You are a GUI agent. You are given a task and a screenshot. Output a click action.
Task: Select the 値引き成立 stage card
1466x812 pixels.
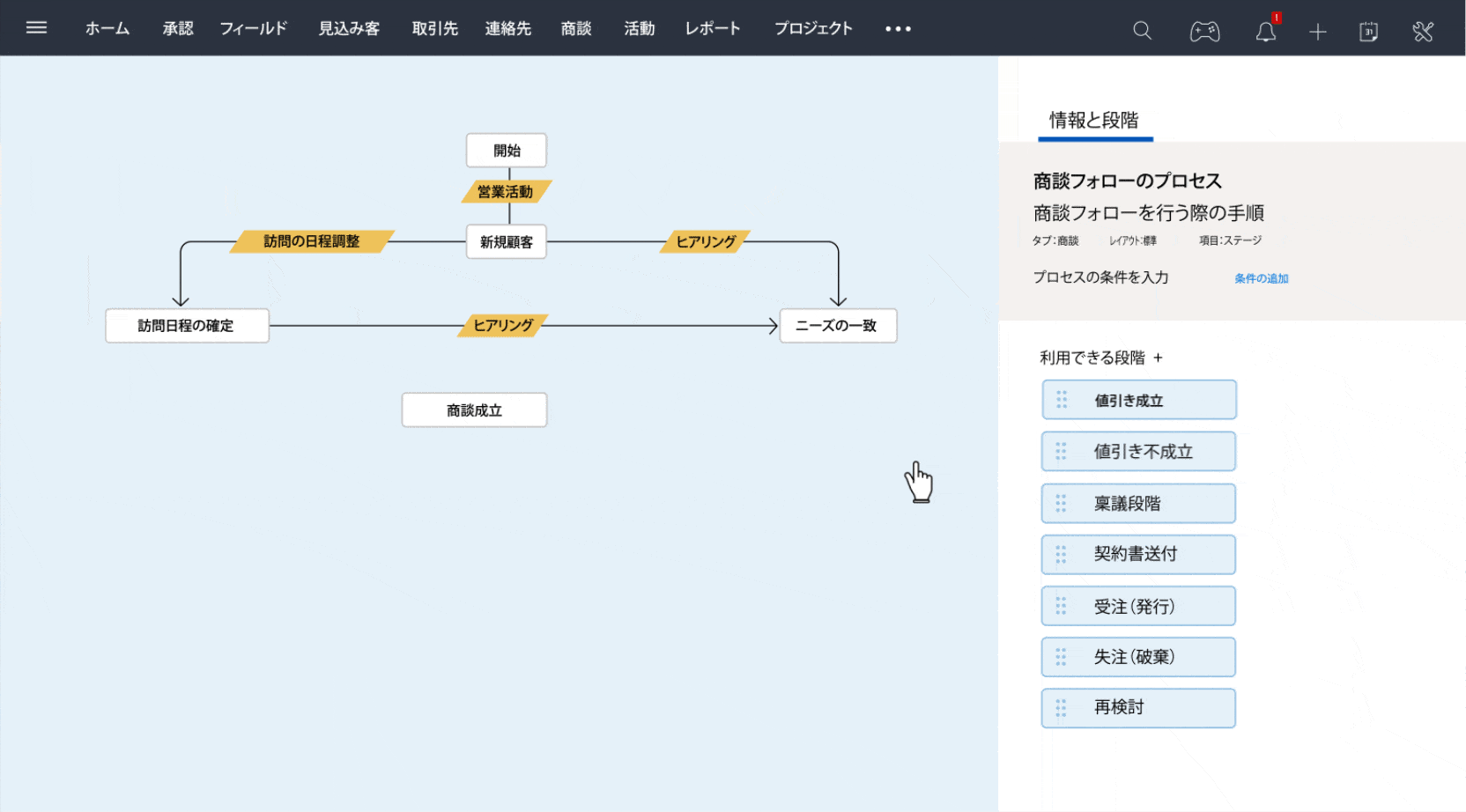point(1139,400)
